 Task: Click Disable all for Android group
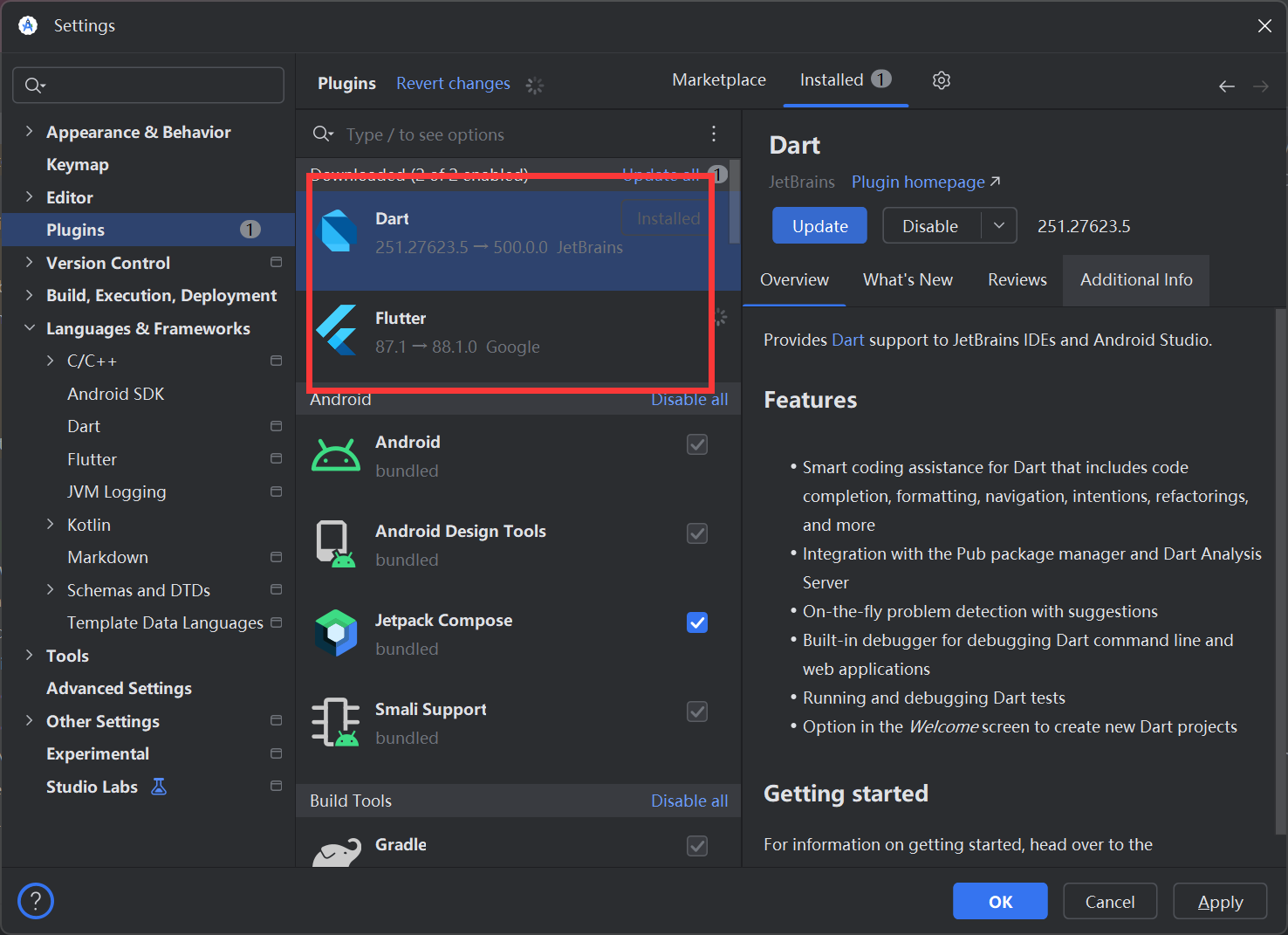pyautogui.click(x=689, y=399)
